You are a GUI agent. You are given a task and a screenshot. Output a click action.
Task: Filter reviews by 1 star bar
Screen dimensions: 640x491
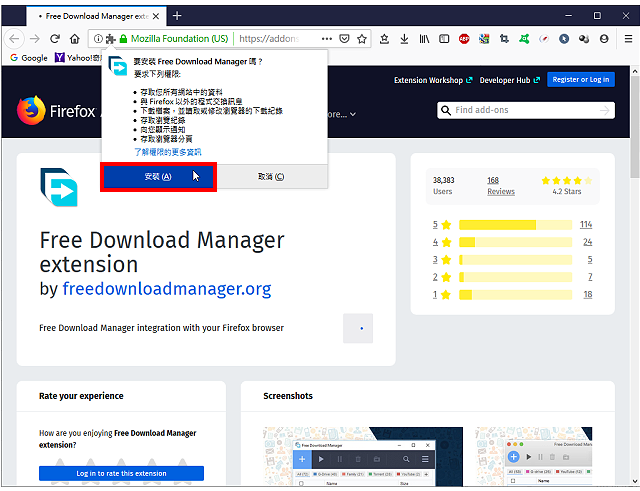[x=516, y=295]
